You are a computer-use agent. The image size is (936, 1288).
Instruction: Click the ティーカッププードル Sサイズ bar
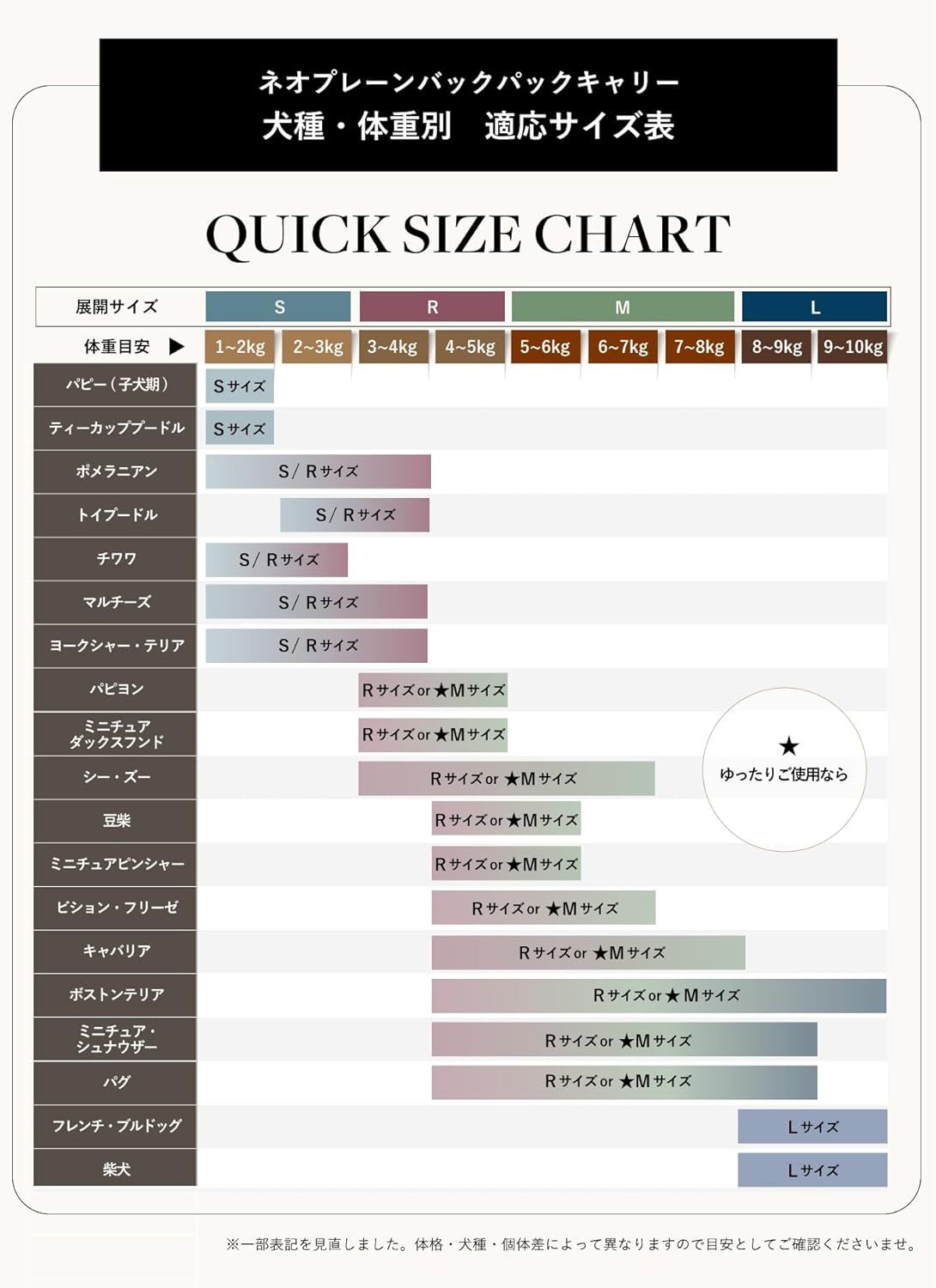[x=240, y=428]
